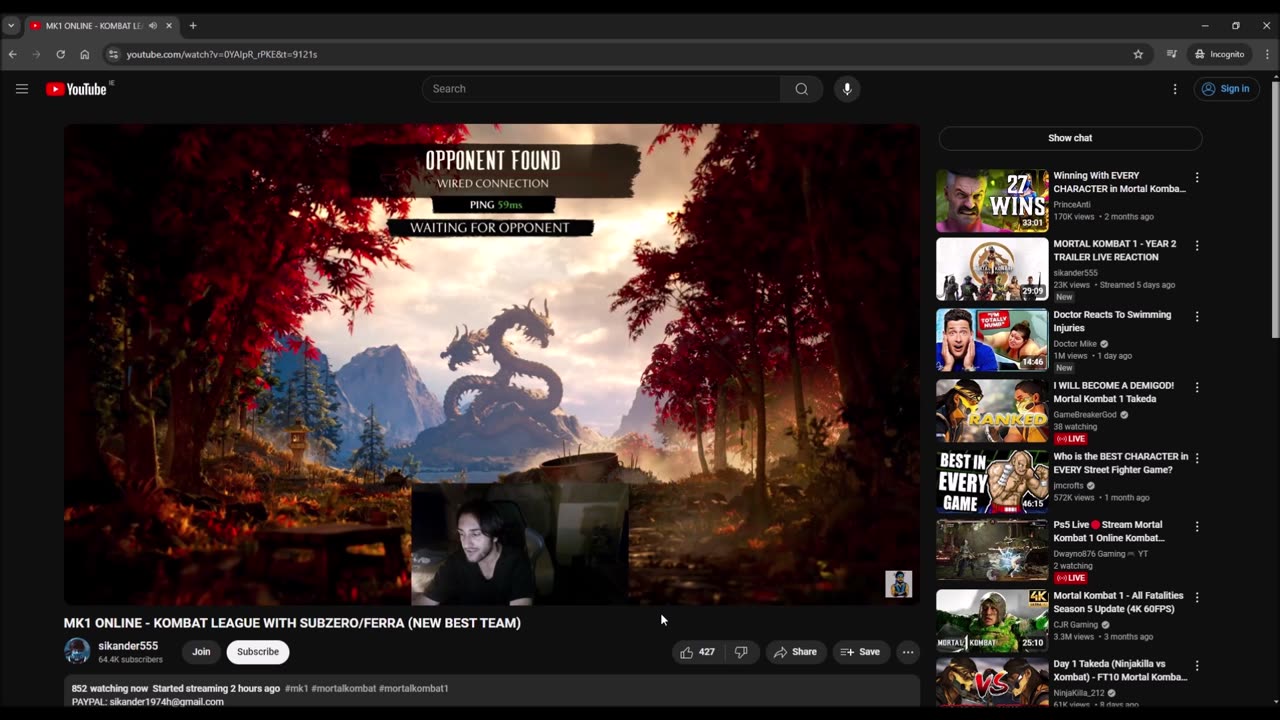Subscribe to sikander555
The image size is (1280, 720).
coord(258,652)
